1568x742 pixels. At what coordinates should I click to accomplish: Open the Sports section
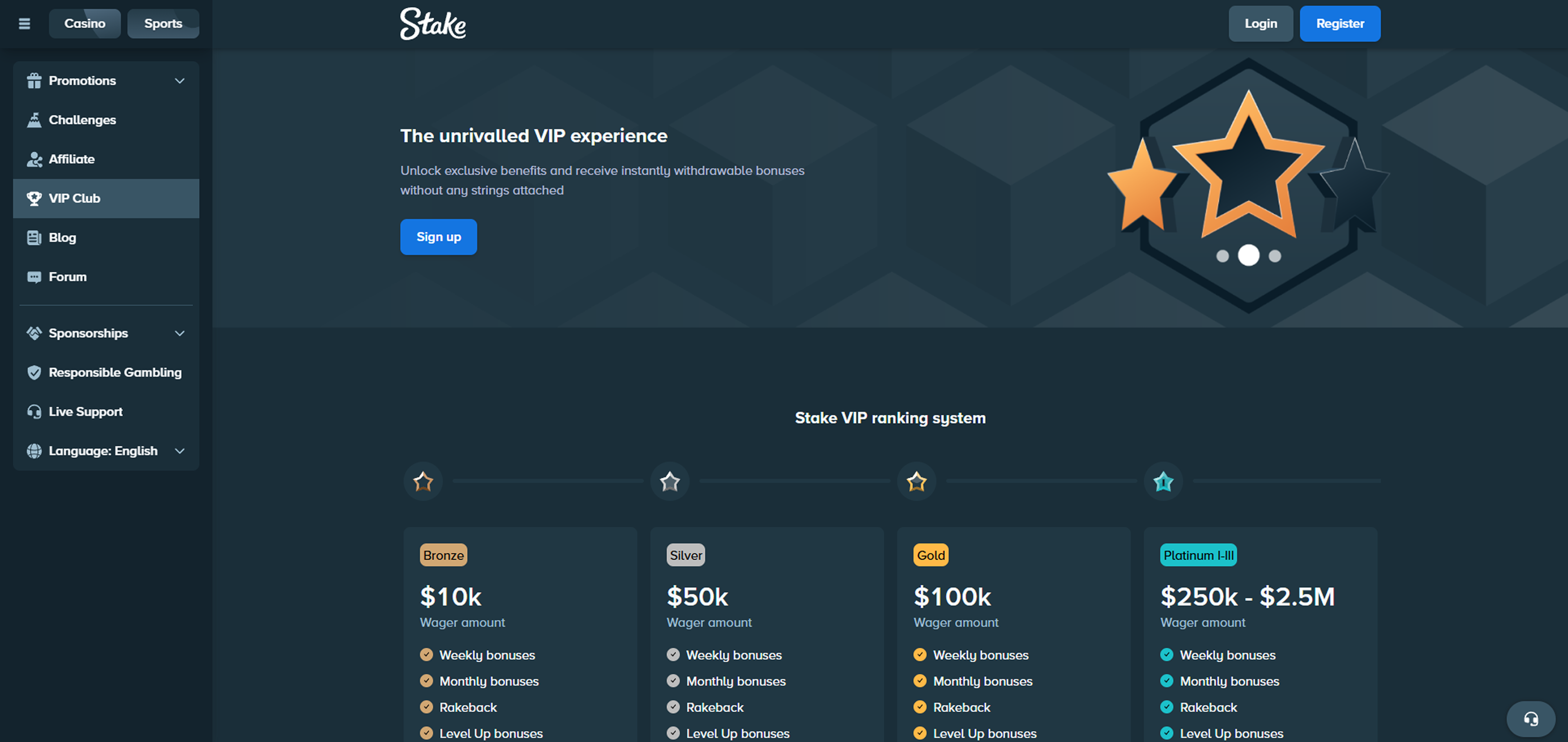(163, 24)
